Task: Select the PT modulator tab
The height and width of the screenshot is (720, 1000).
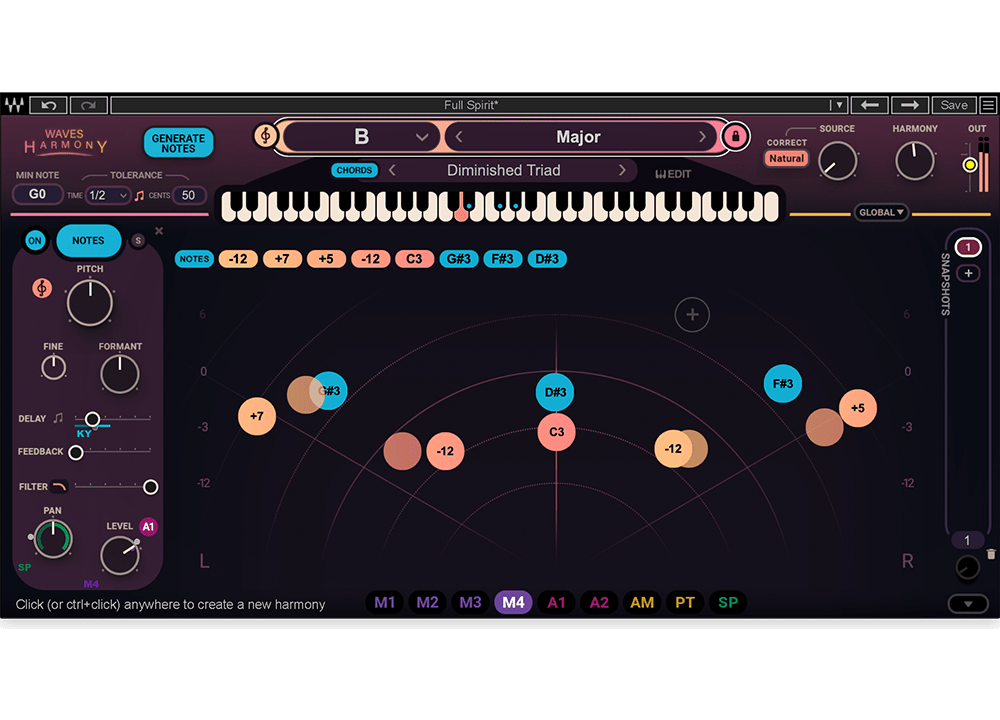Action: pyautogui.click(x=685, y=603)
